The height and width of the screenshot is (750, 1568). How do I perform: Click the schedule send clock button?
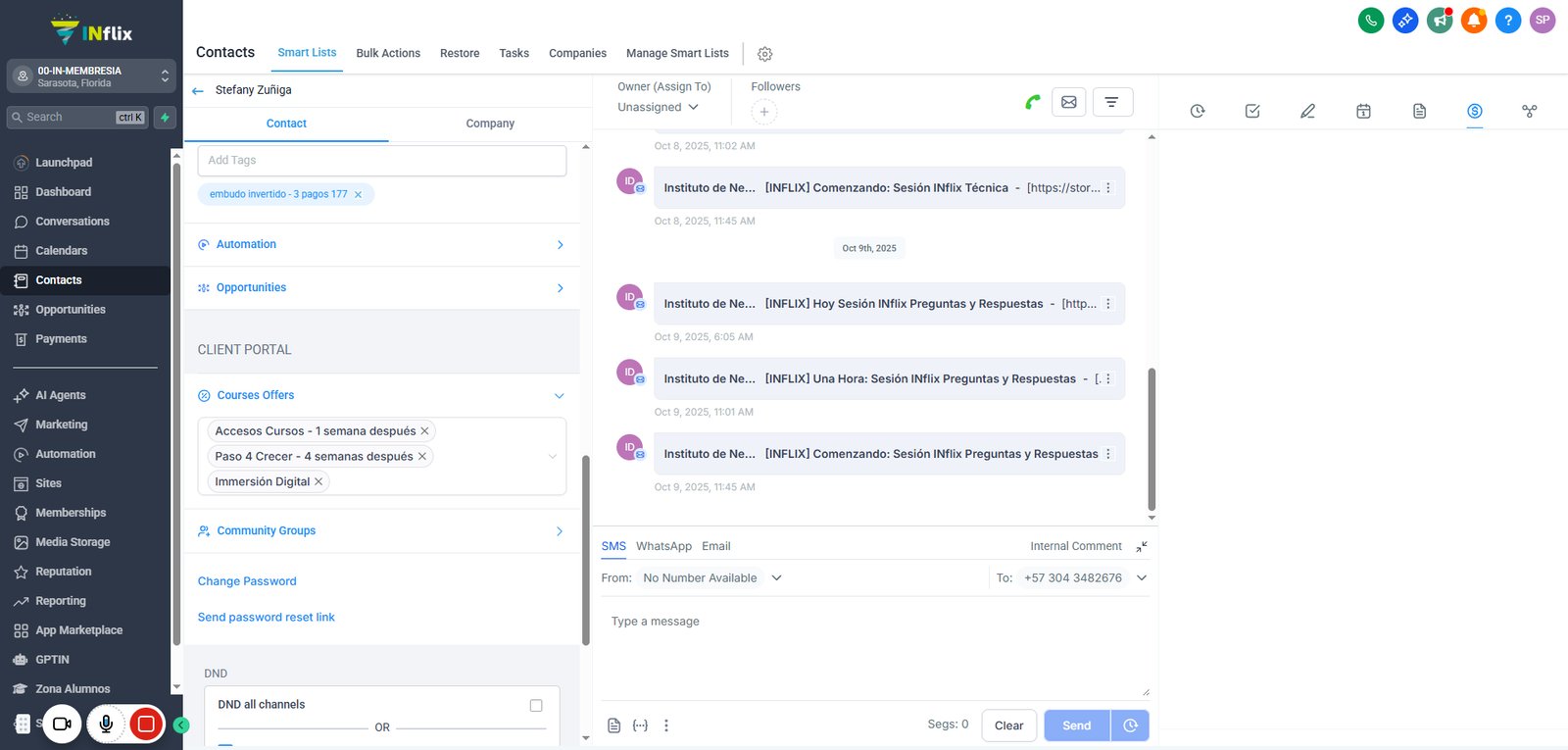(x=1130, y=725)
